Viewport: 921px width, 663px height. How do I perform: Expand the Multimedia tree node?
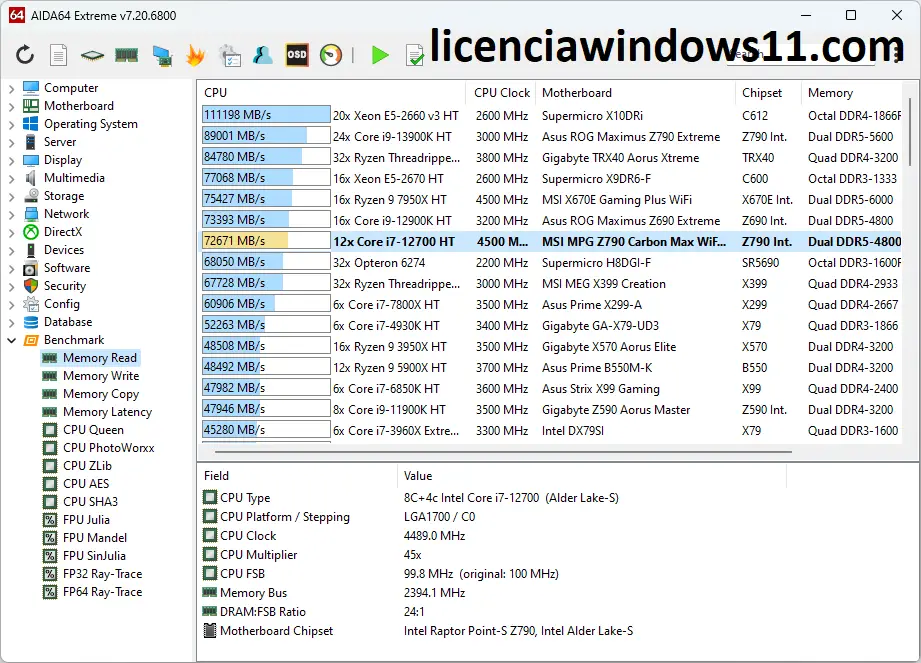point(12,179)
